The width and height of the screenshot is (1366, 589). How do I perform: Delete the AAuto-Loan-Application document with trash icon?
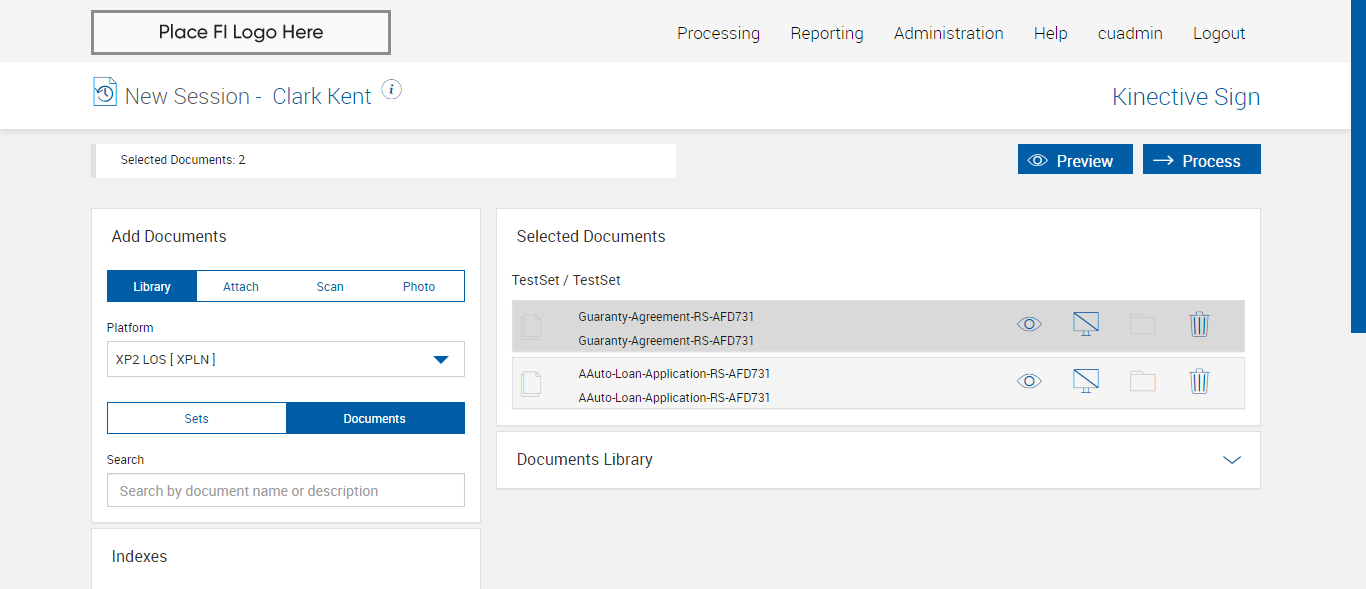click(1199, 381)
